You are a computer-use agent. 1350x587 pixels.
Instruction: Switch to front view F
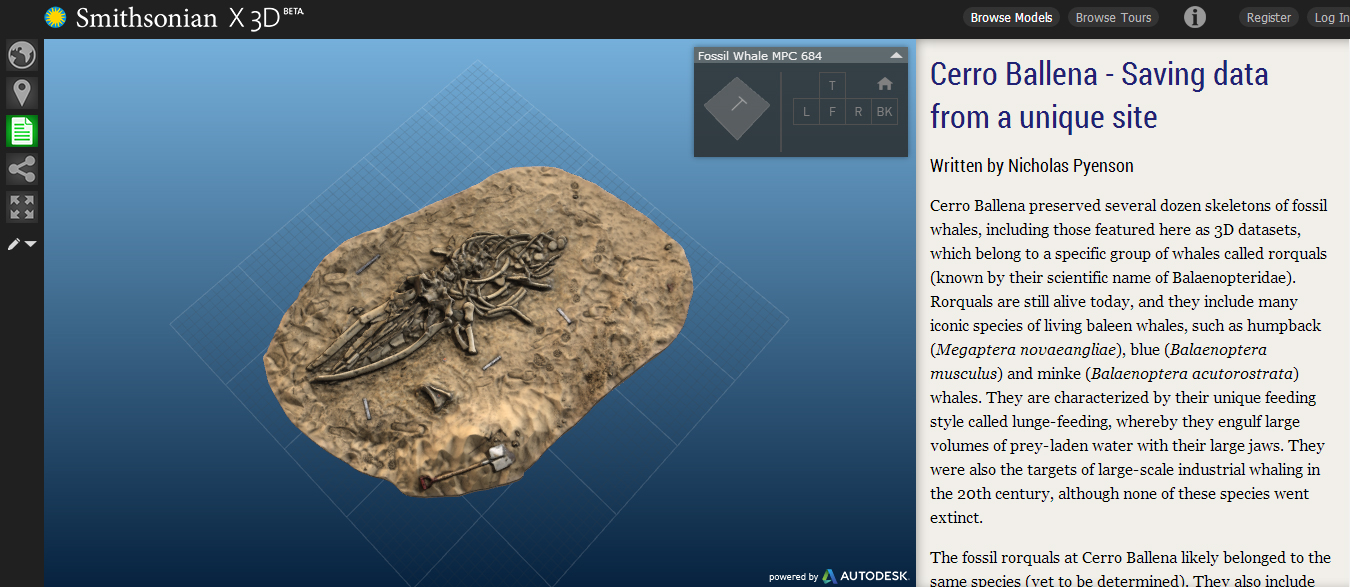832,112
